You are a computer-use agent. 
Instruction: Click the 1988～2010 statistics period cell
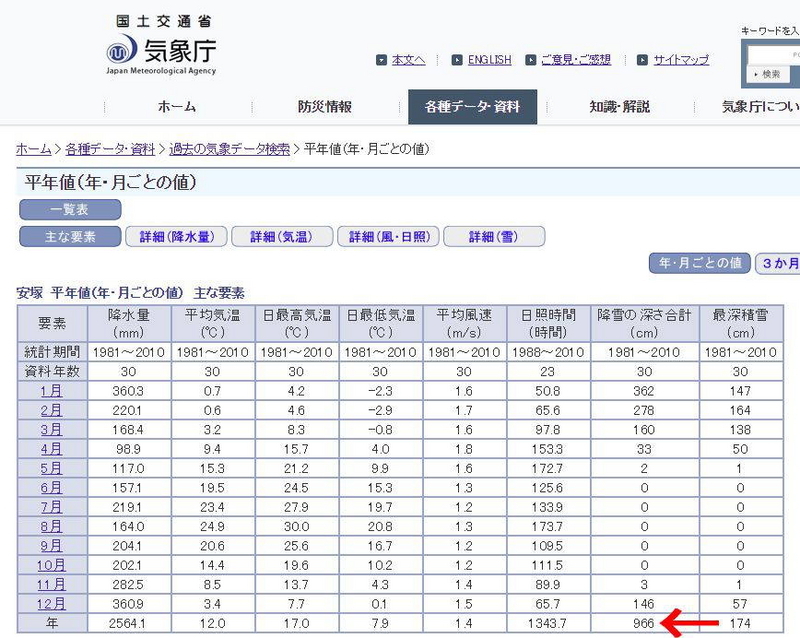point(548,352)
